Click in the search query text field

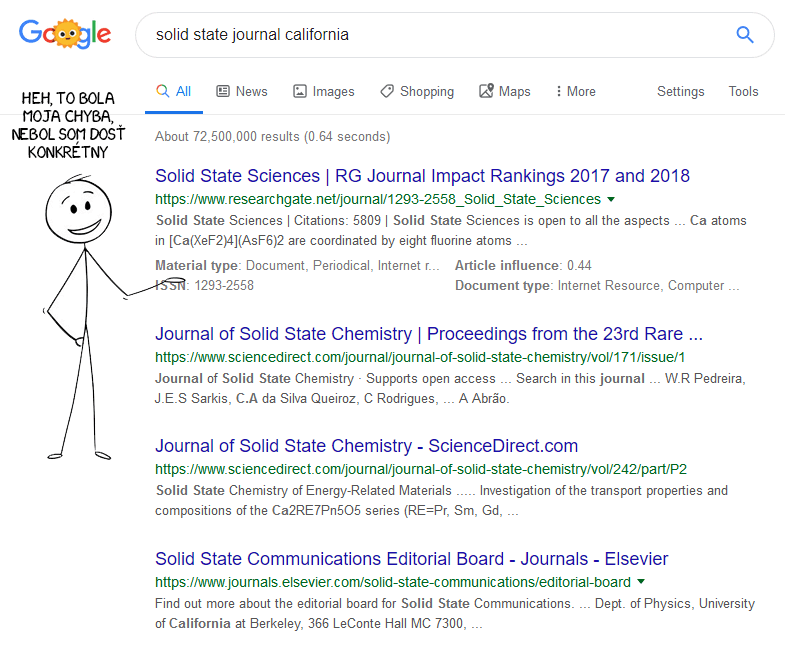(x=430, y=35)
